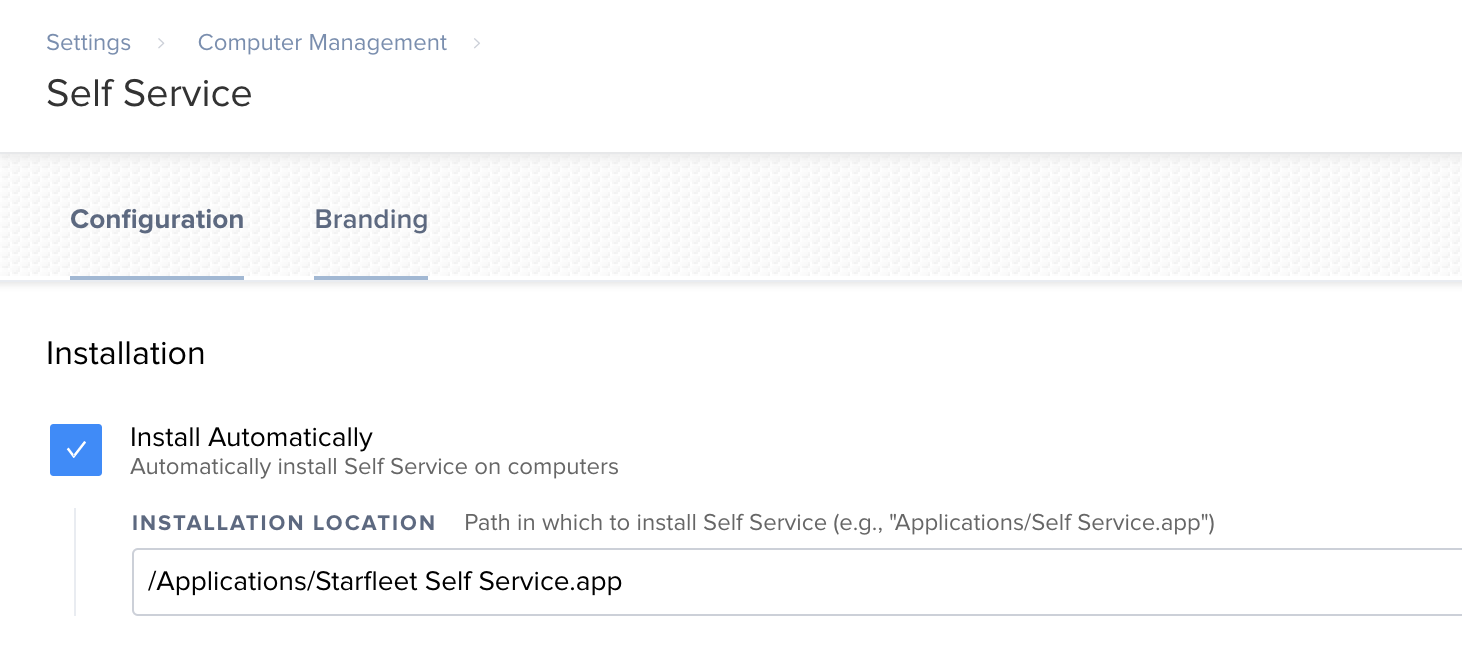The width and height of the screenshot is (1462, 668).
Task: Uncheck the Install Automatically checkbox
Action: pyautogui.click(x=76, y=450)
